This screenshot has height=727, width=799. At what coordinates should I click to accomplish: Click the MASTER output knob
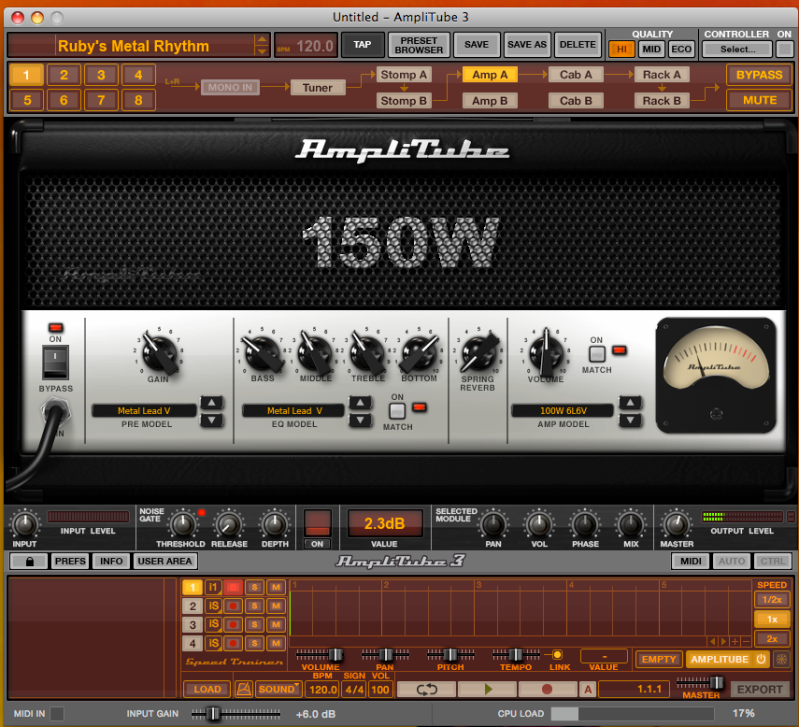[677, 524]
